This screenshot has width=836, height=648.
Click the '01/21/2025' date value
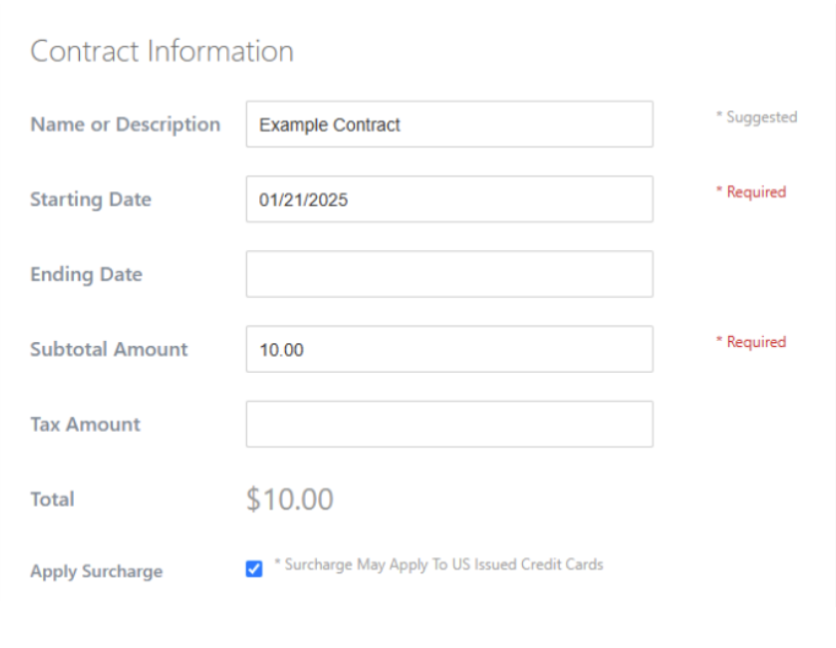click(x=303, y=200)
